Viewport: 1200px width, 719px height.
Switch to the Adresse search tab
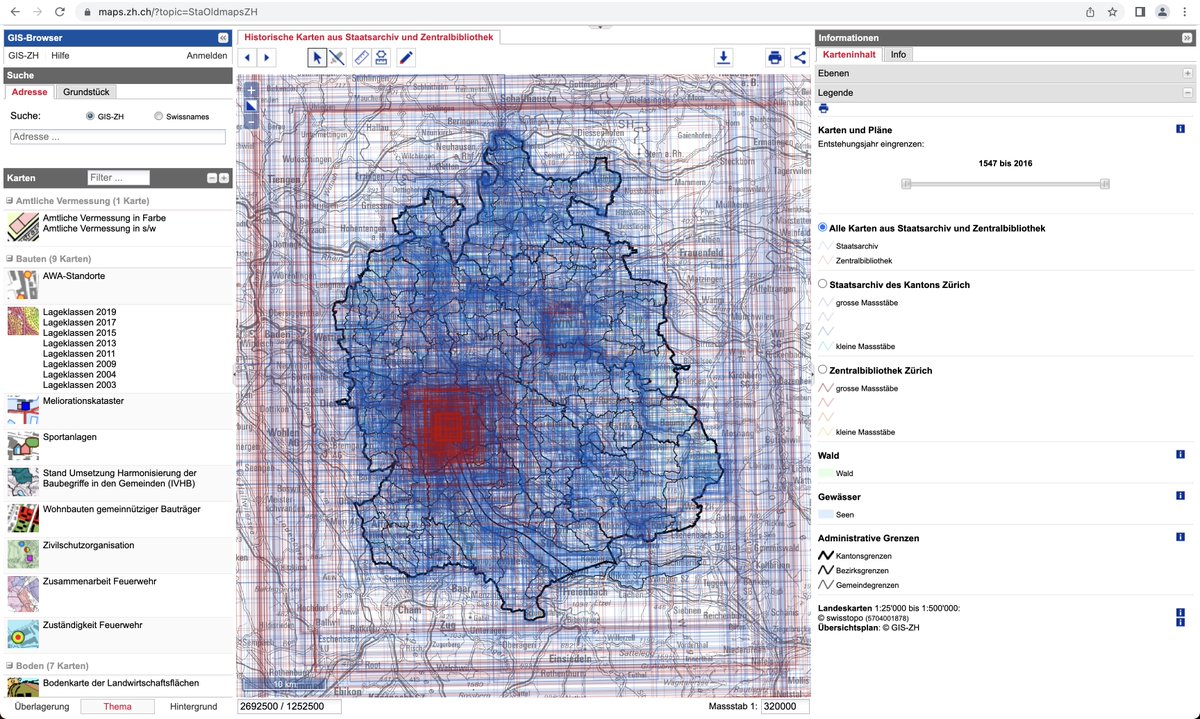coord(29,92)
